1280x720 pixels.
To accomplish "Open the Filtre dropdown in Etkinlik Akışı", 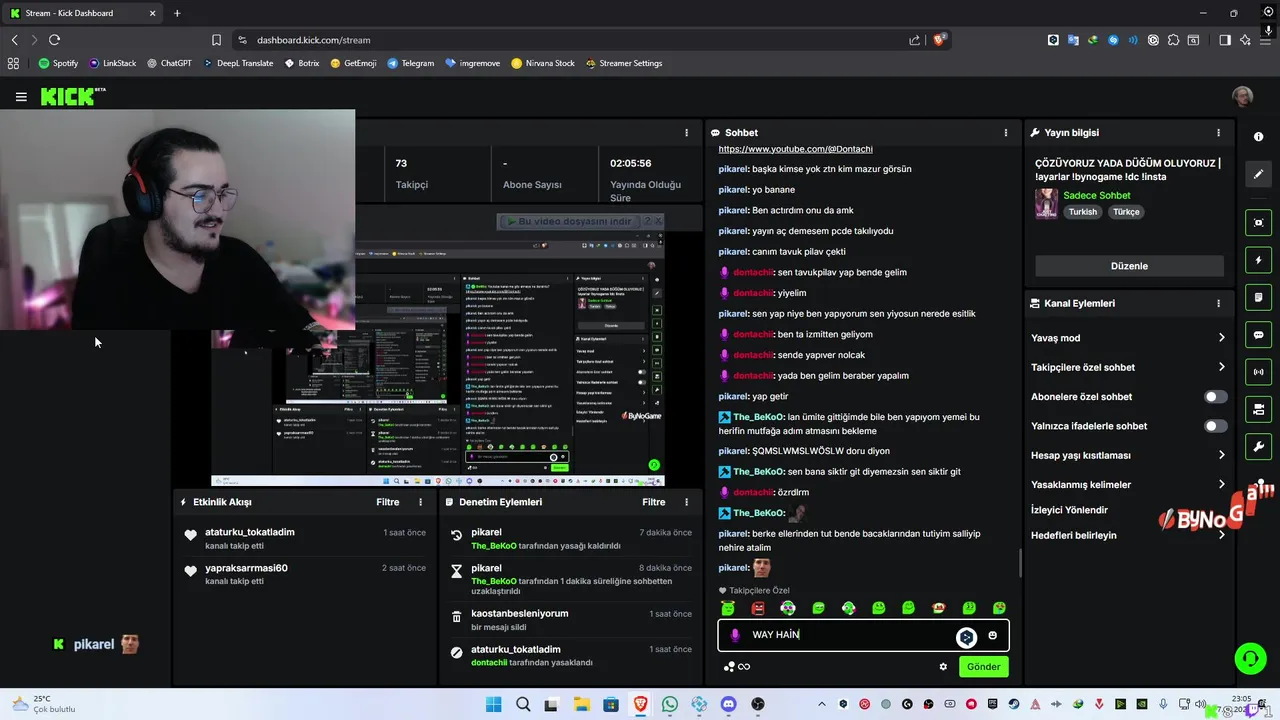I will [388, 502].
